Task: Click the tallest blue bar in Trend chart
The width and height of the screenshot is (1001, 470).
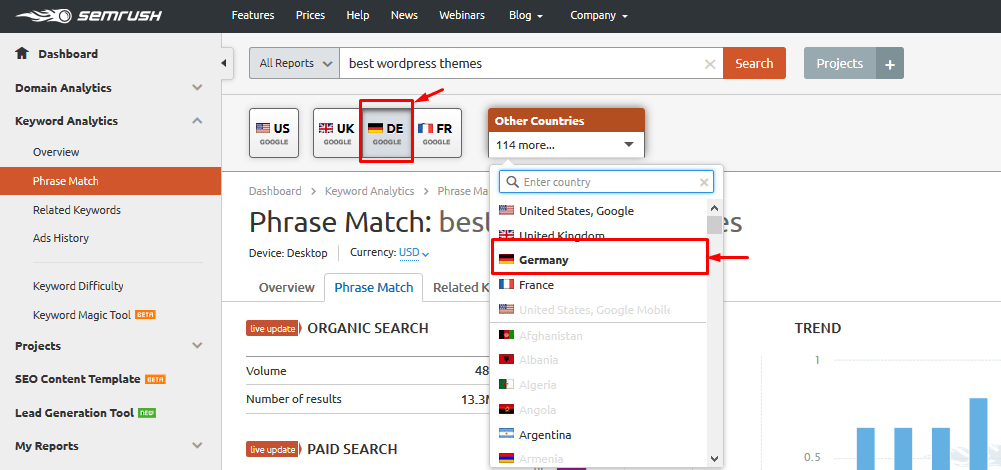Action: pos(978,434)
